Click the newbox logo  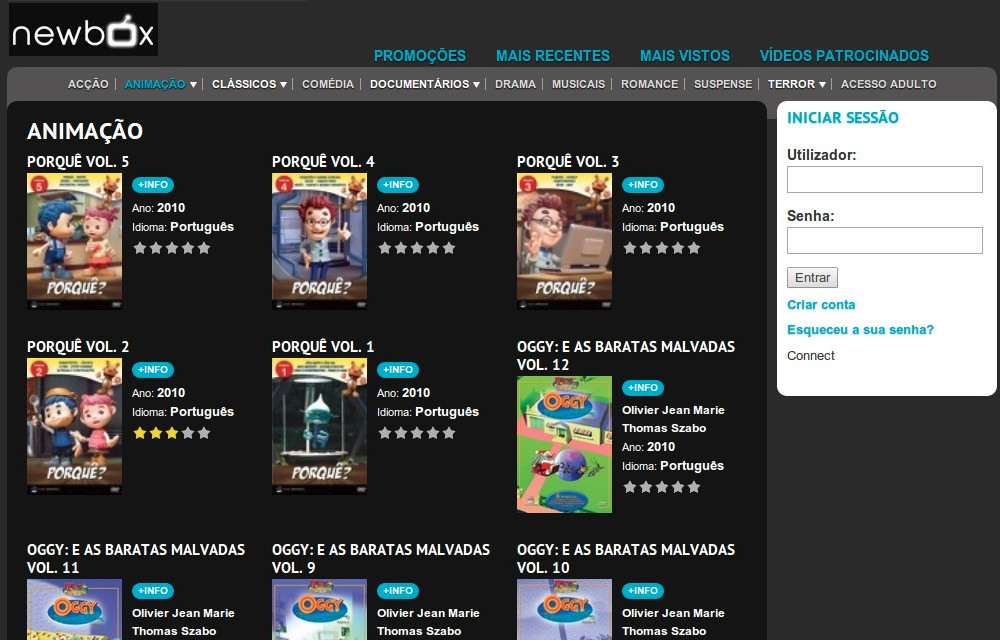[x=84, y=30]
